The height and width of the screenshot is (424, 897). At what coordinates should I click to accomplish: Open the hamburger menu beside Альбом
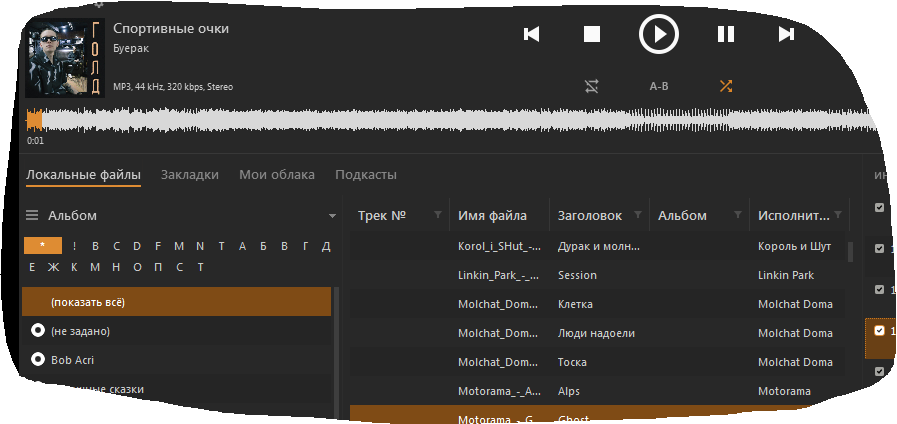[32, 216]
